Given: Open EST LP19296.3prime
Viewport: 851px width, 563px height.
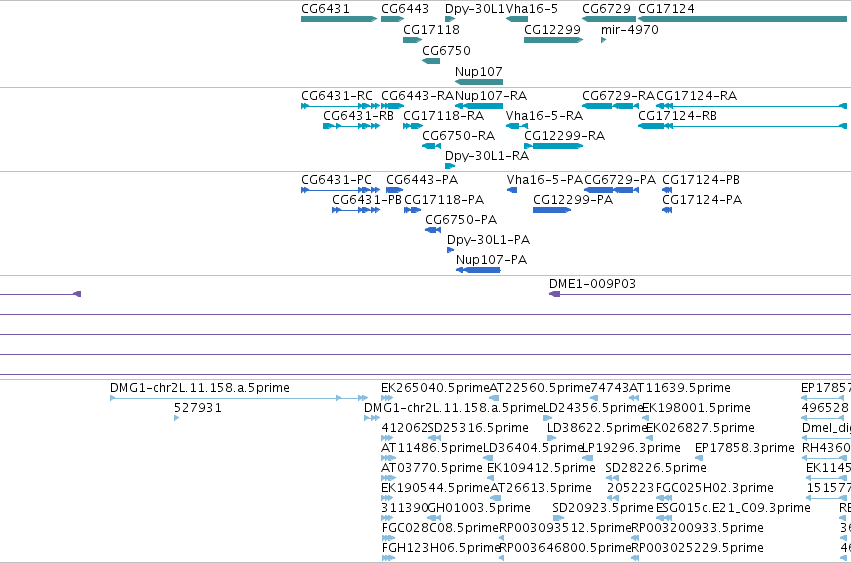Looking at the screenshot, I should point(631,448).
